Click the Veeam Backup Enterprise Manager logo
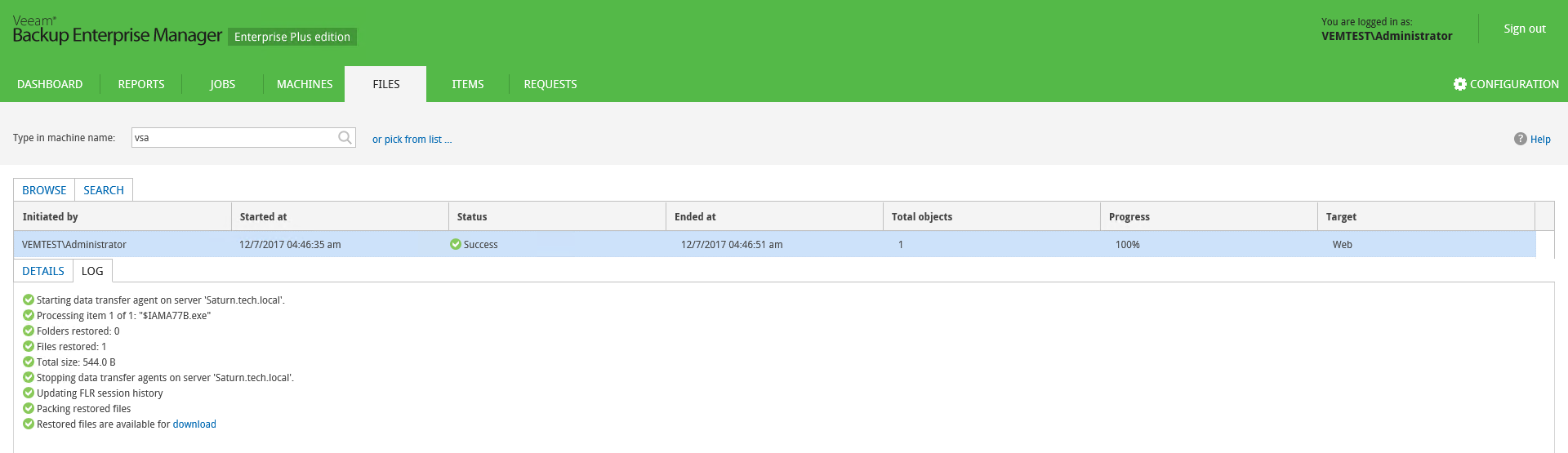 (117, 30)
